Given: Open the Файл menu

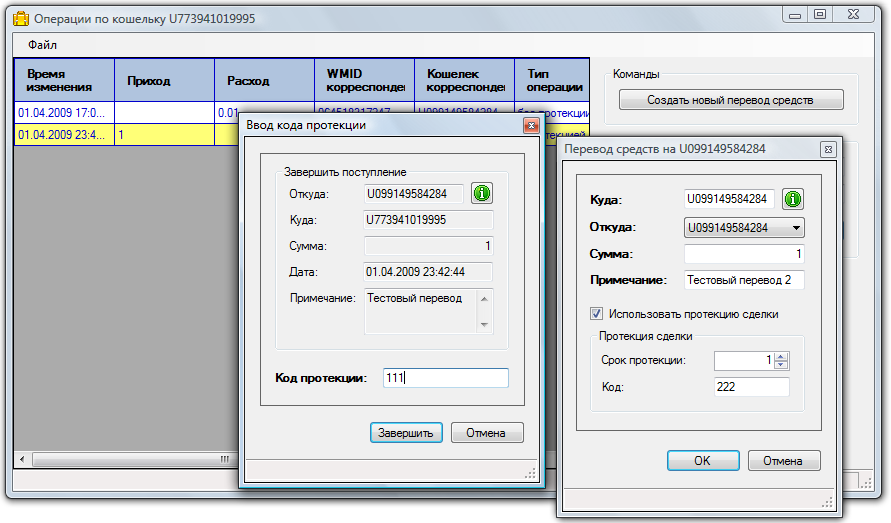Looking at the screenshot, I should [43, 45].
